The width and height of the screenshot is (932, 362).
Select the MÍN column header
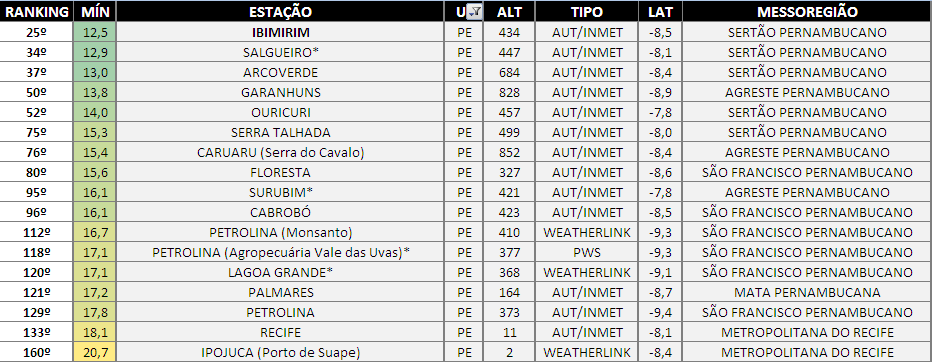click(95, 12)
